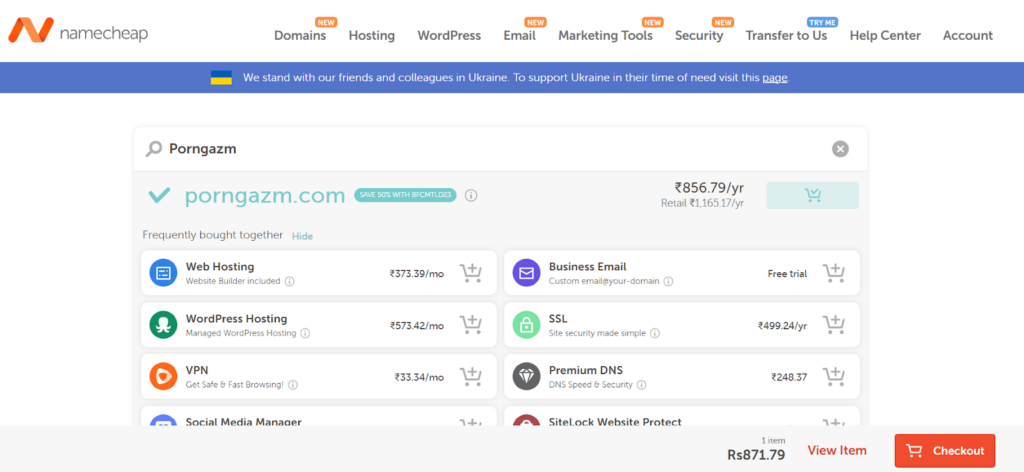1024x472 pixels.
Task: Click the 'page' link in Ukraine banner
Action: pos(775,78)
